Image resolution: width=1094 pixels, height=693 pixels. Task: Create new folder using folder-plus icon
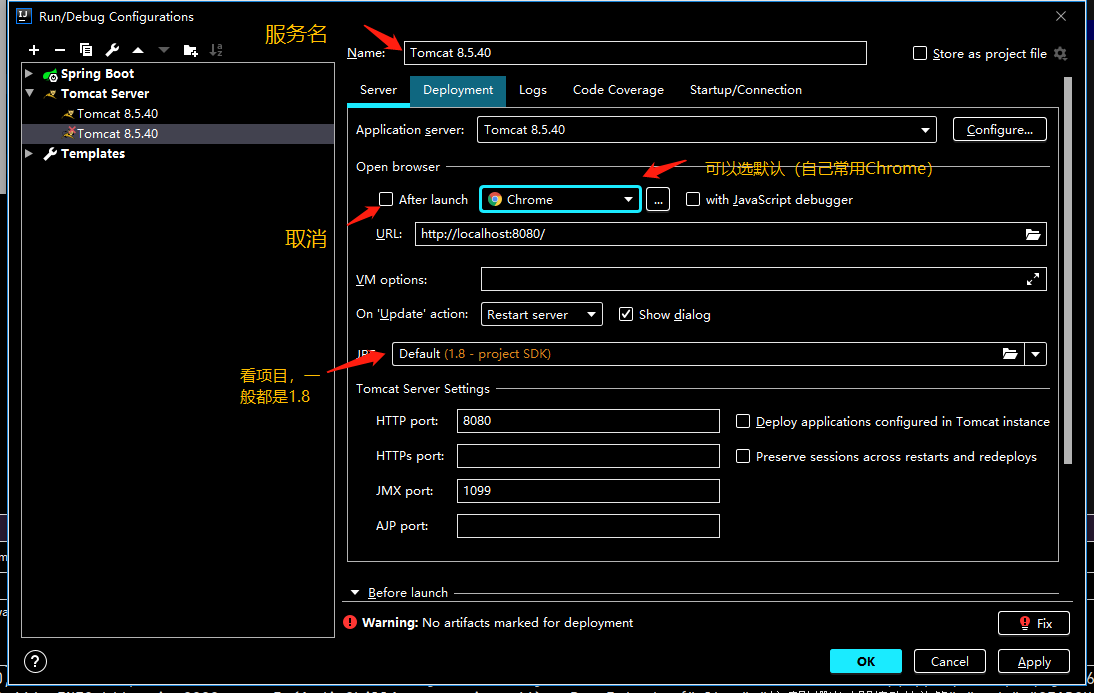coord(190,50)
